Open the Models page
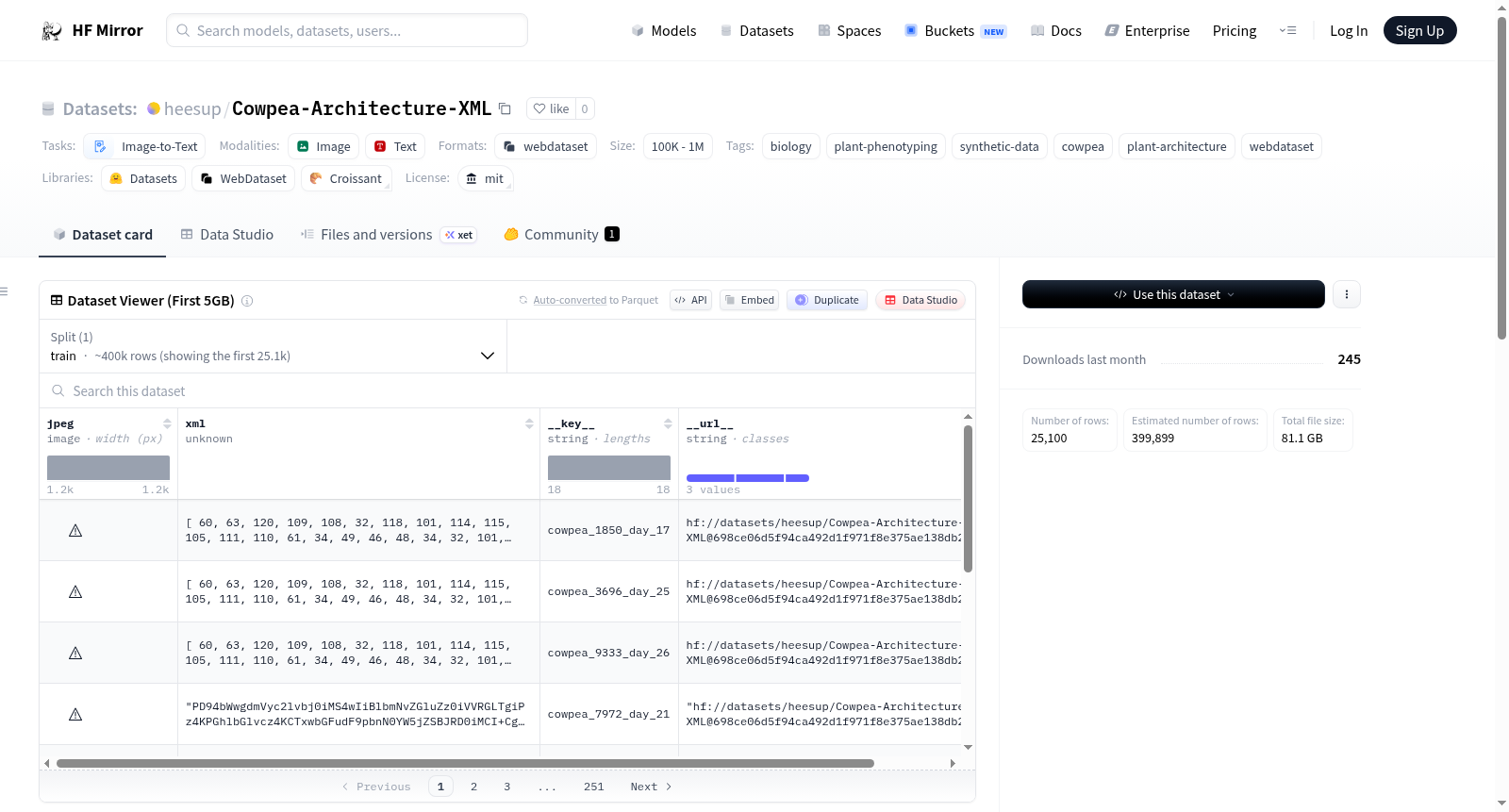The height and width of the screenshot is (812, 1509). [664, 31]
